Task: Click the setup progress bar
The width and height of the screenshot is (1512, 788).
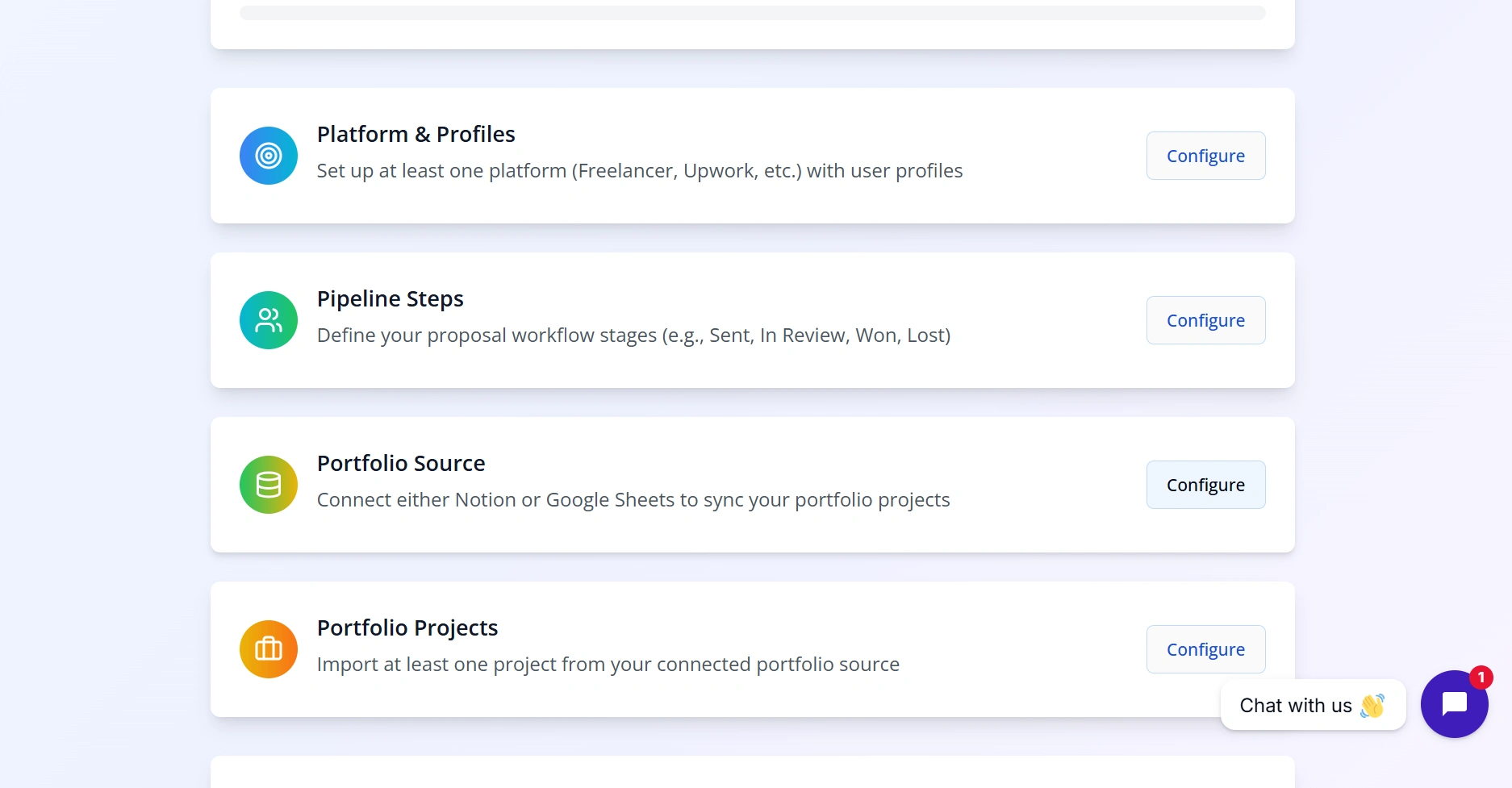Action: pyautogui.click(x=752, y=13)
